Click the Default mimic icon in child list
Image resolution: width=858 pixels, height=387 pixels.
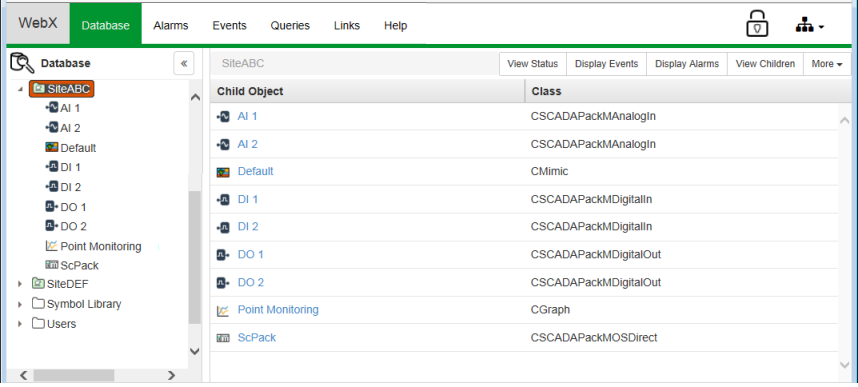223,172
